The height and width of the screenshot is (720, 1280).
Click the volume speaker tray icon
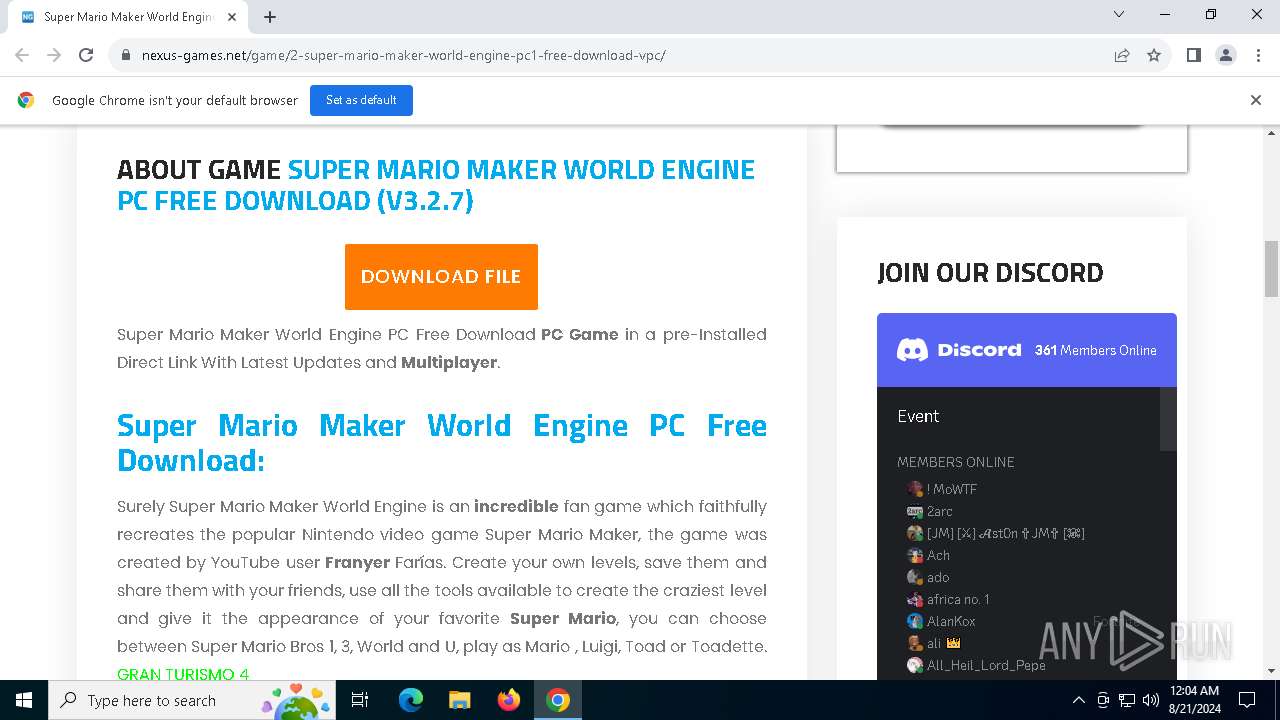pos(1151,700)
